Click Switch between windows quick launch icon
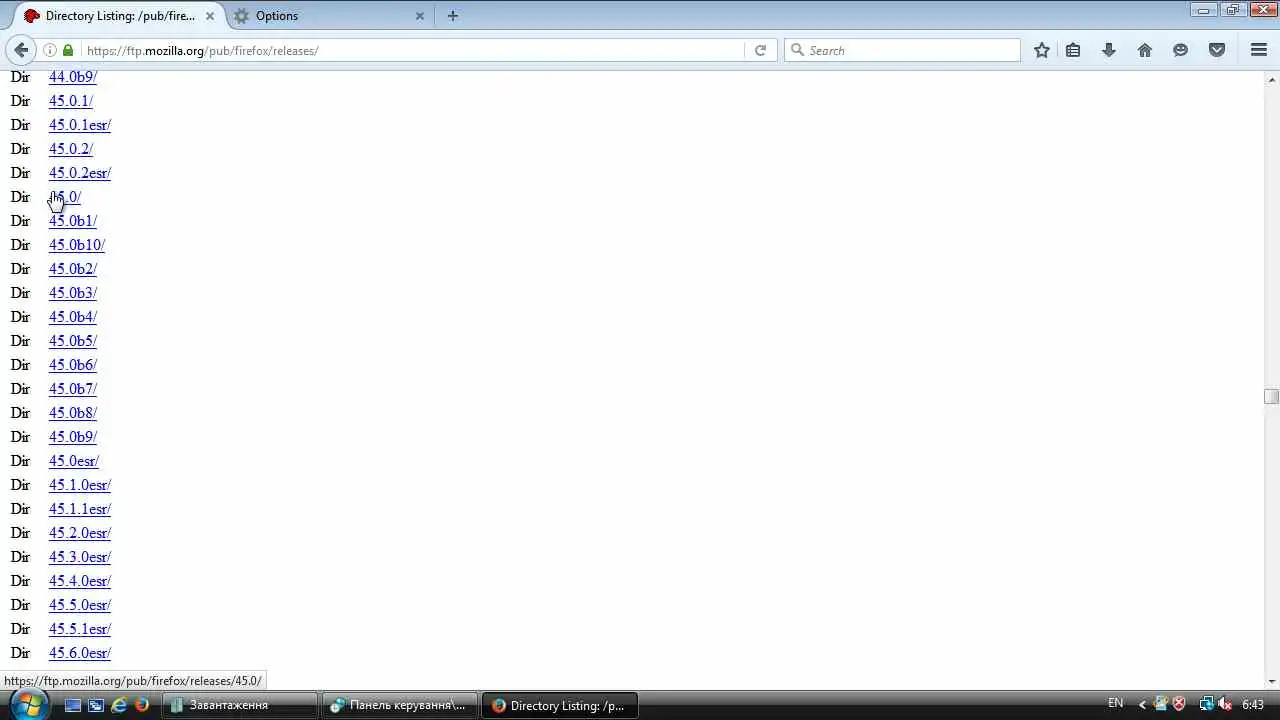 (x=96, y=705)
